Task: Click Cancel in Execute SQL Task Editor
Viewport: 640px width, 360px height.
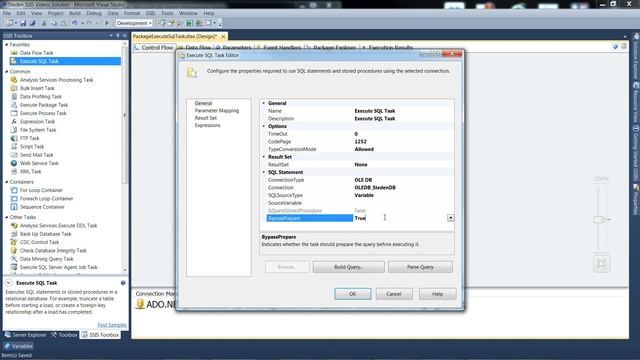Action: pyautogui.click(x=394, y=294)
